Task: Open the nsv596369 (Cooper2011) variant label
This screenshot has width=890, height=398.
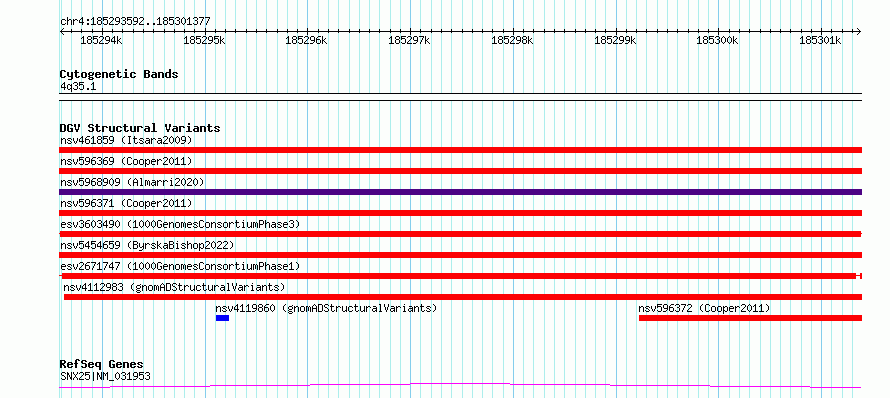Action: (126, 161)
